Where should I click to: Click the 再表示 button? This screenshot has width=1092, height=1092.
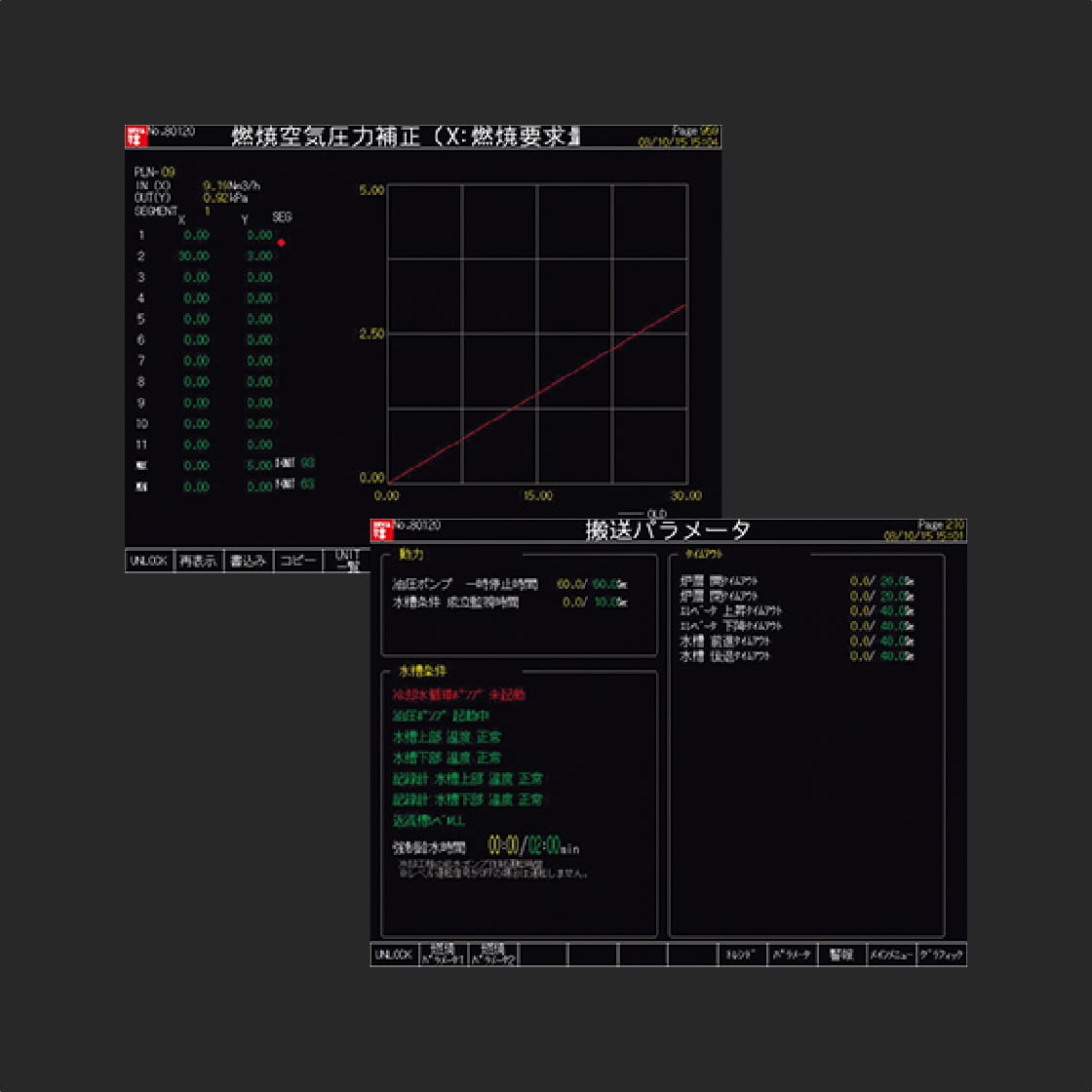(199, 562)
